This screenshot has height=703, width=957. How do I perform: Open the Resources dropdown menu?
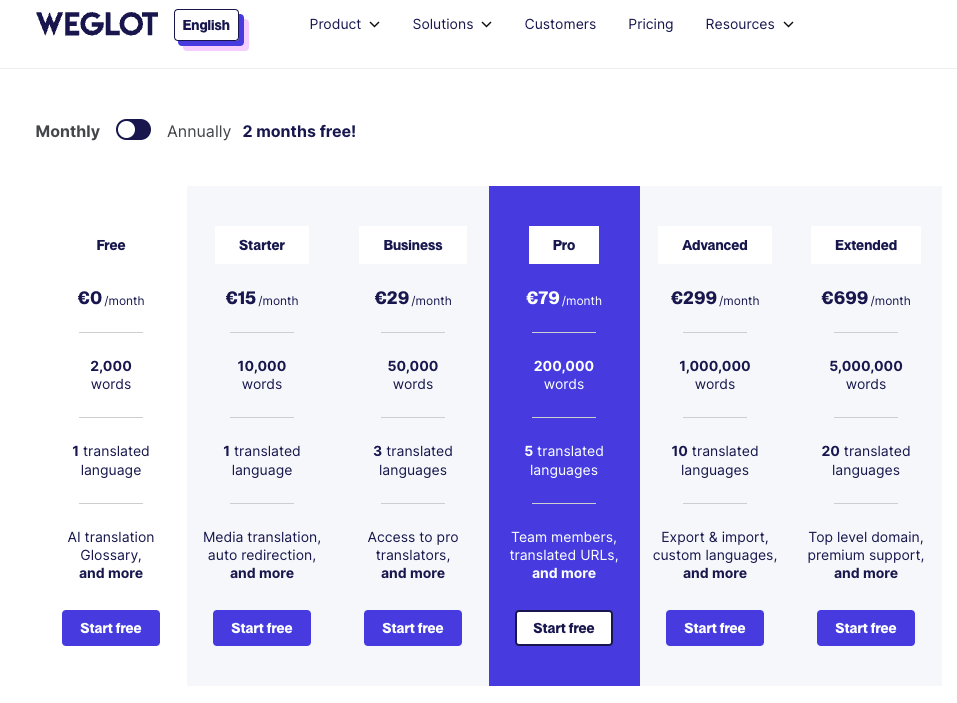point(749,24)
